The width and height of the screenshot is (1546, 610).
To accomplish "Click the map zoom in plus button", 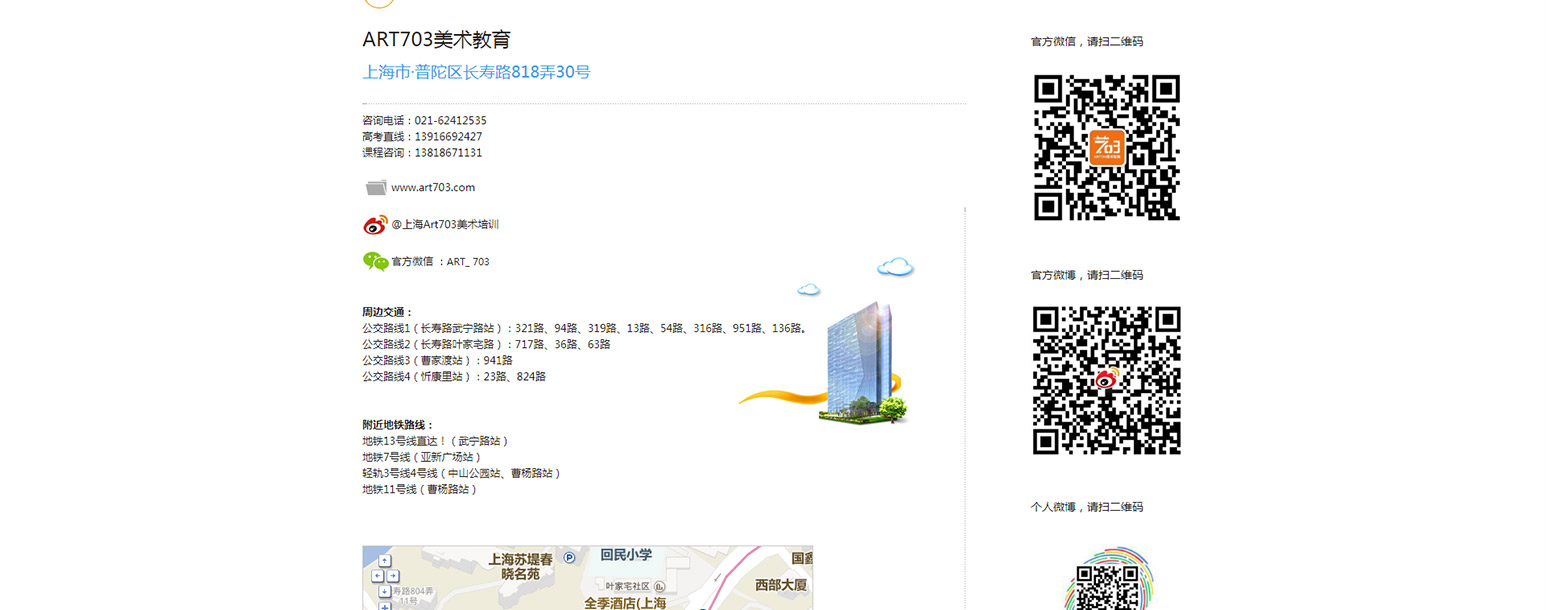I will [385, 606].
